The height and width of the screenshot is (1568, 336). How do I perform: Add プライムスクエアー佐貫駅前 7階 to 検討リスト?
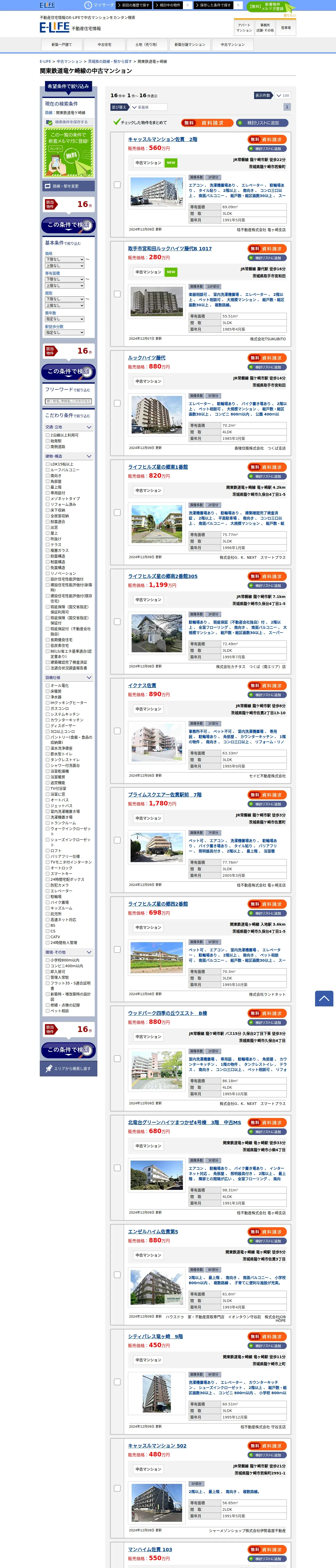[x=267, y=804]
